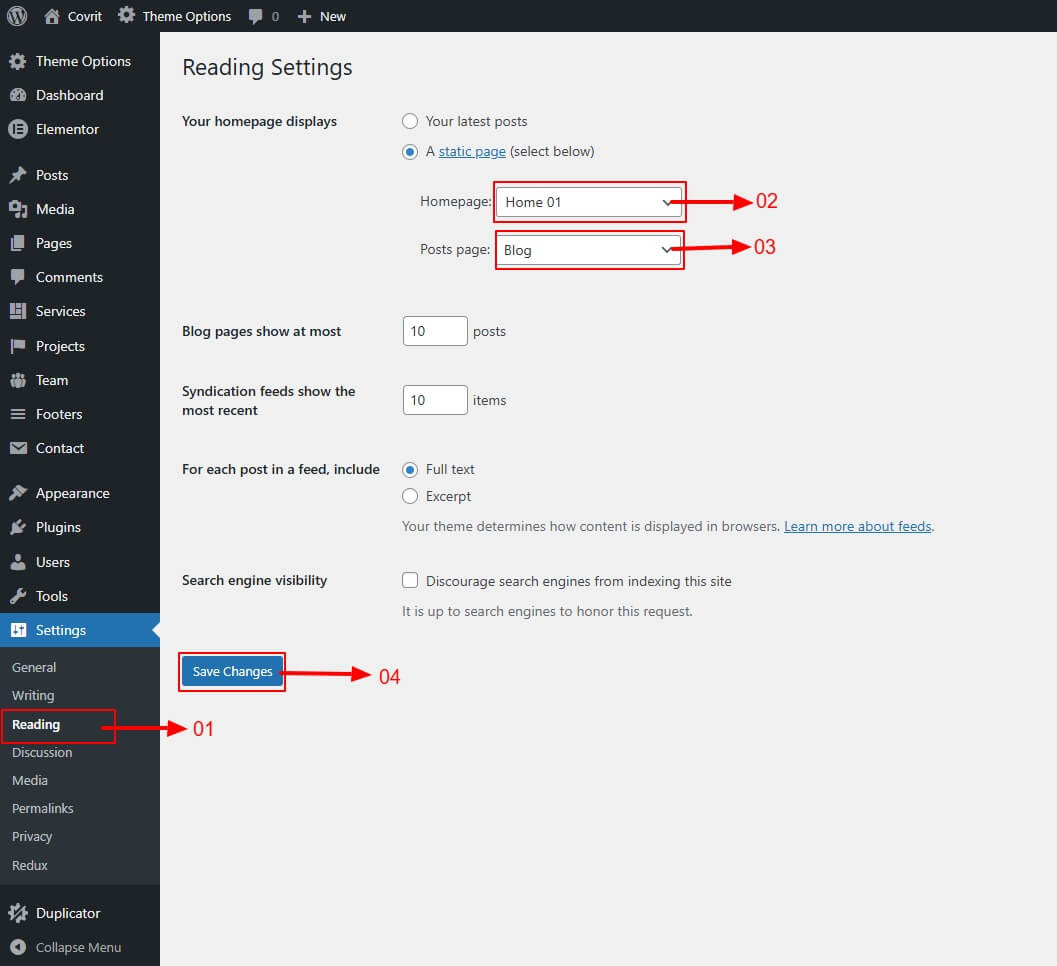Click the comments bubble icon in admin bar
1057x966 pixels.
point(257,16)
